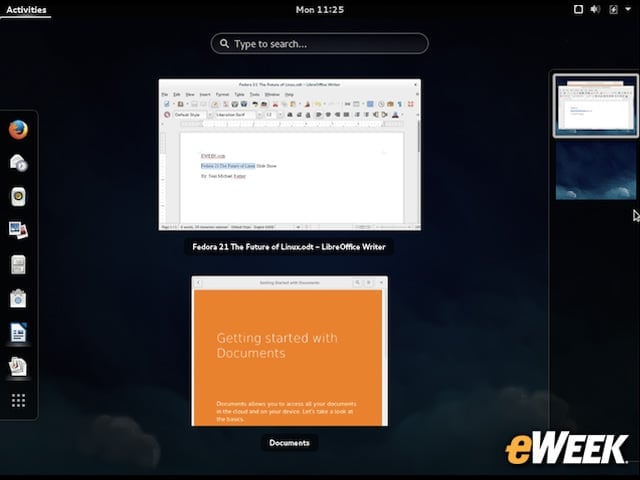Image resolution: width=640 pixels, height=480 pixels.
Task: Click Documents app icon in dash
Action: pyautogui.click(x=18, y=367)
